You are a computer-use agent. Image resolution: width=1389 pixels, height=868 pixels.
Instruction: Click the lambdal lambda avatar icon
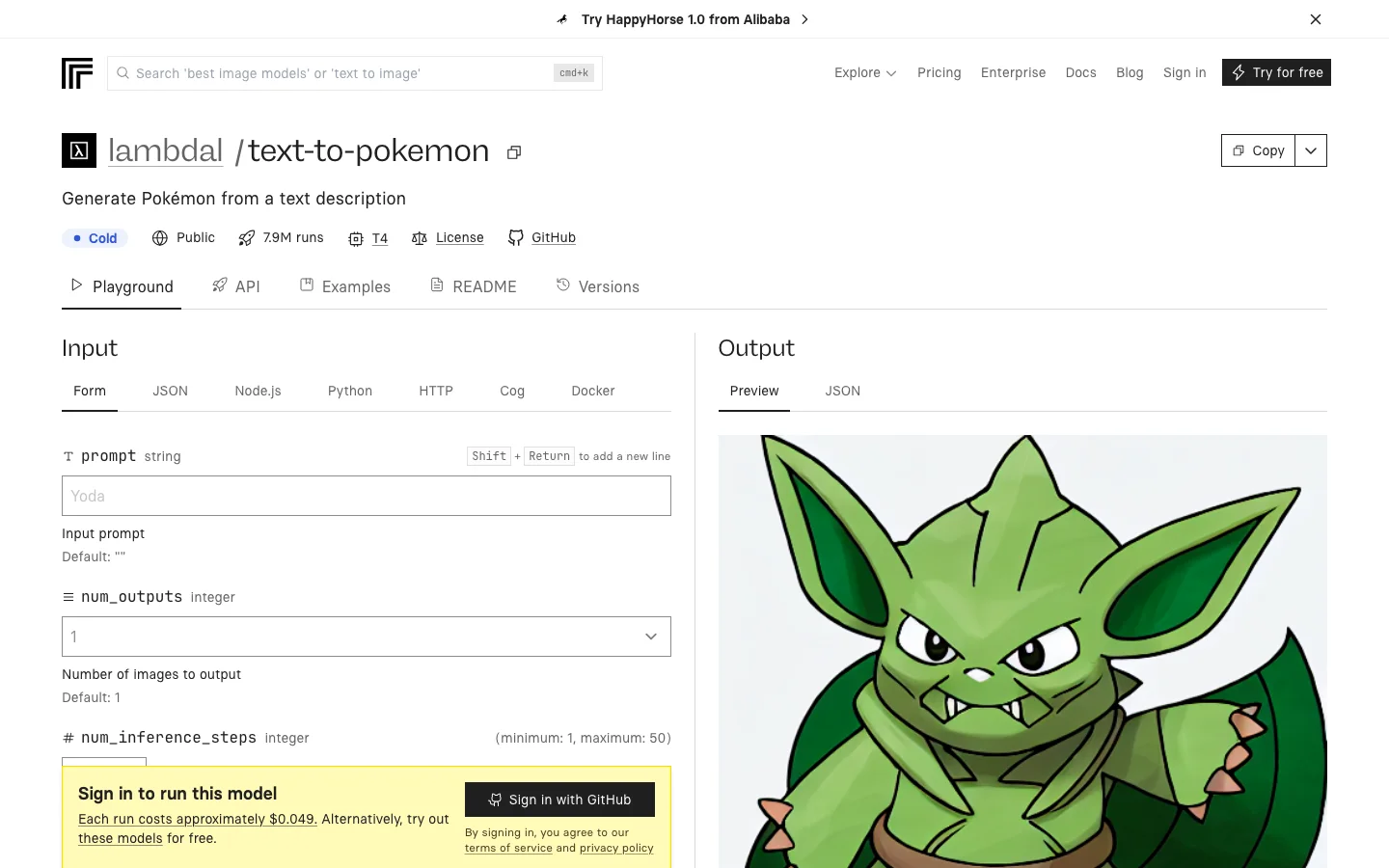79,150
